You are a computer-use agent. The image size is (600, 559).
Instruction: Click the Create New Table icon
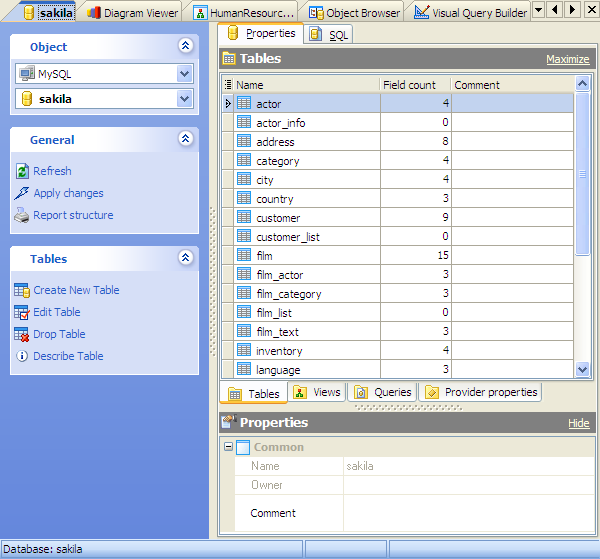pos(22,290)
